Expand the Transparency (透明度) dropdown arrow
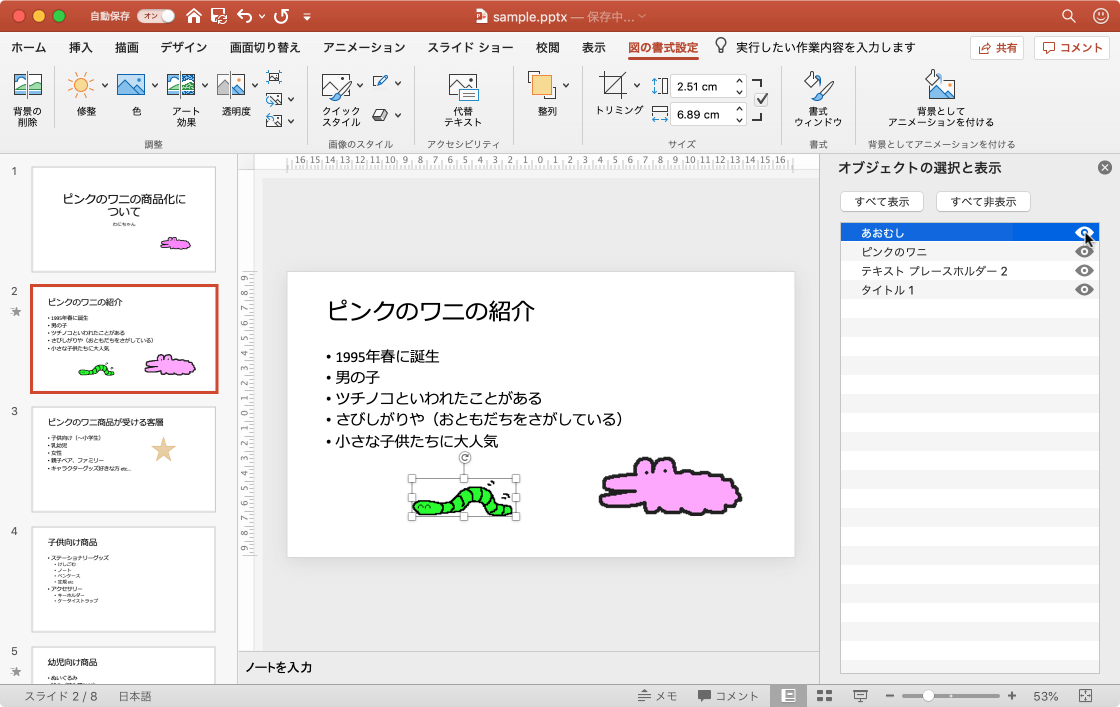1120x707 pixels. click(254, 84)
